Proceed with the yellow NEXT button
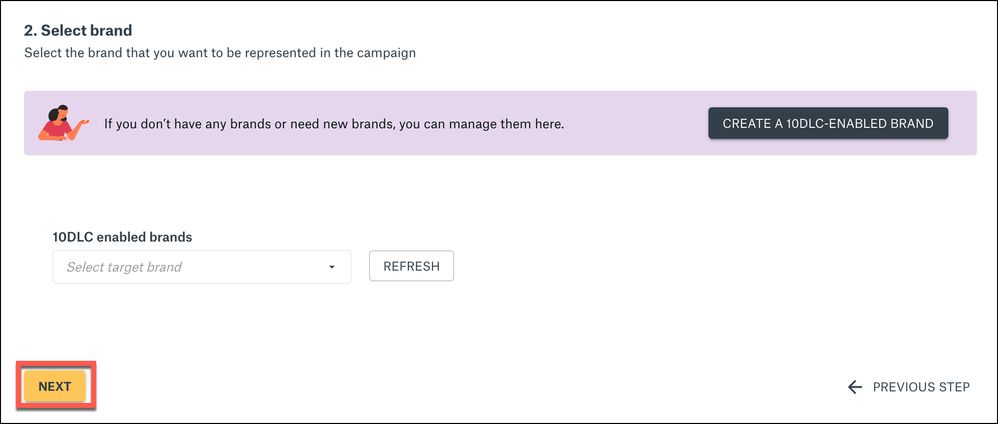Viewport: 998px width, 424px height. 55,387
